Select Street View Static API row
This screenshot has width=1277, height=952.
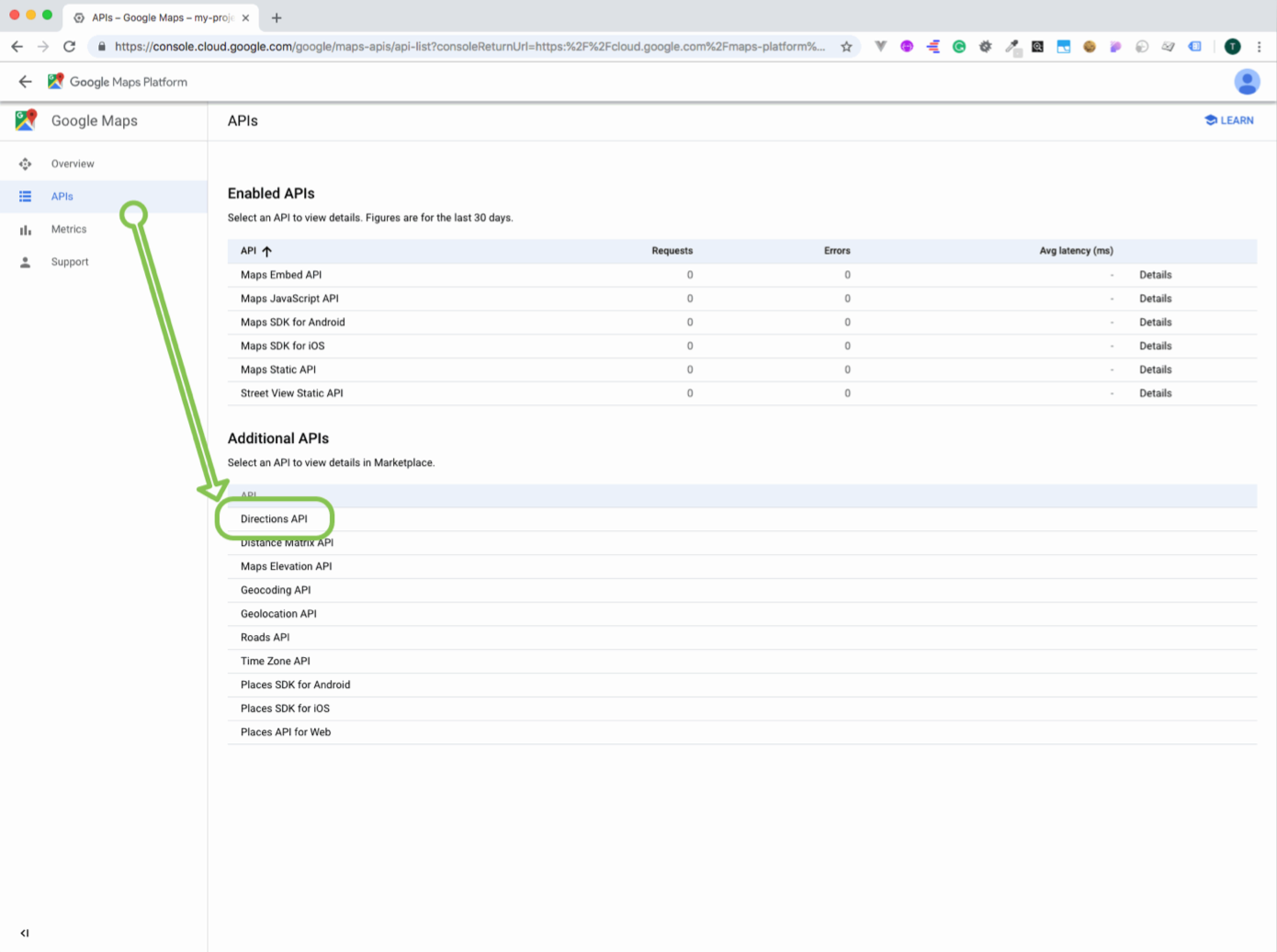(742, 393)
